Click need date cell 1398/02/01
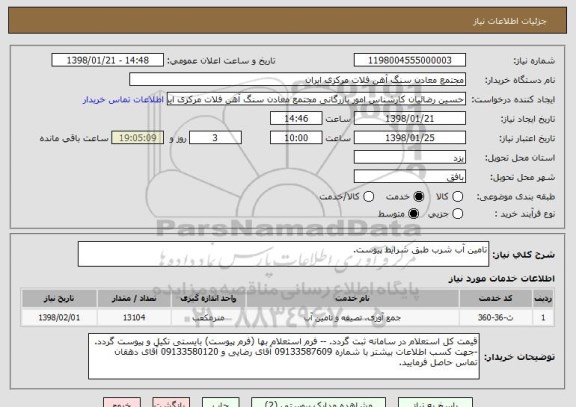 tap(59, 317)
